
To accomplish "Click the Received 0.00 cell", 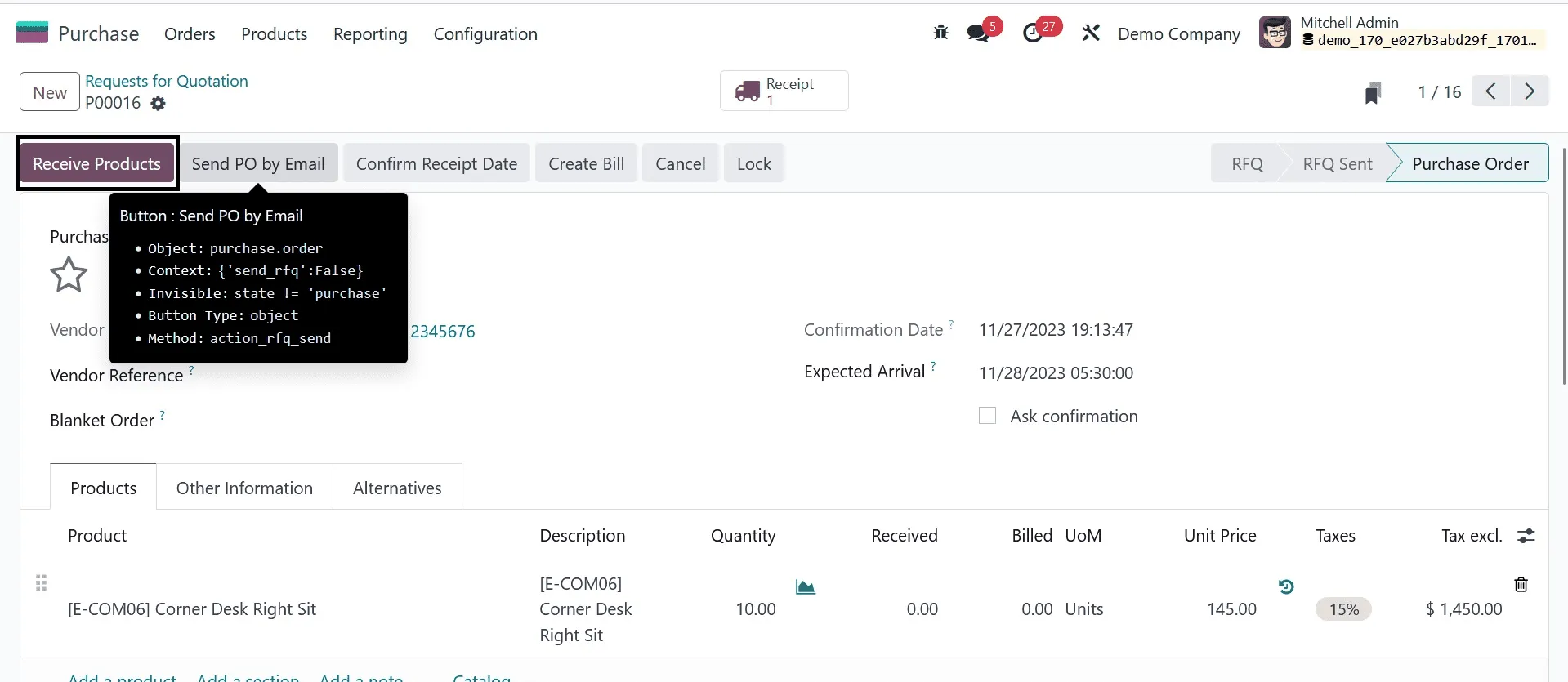I will coord(922,609).
